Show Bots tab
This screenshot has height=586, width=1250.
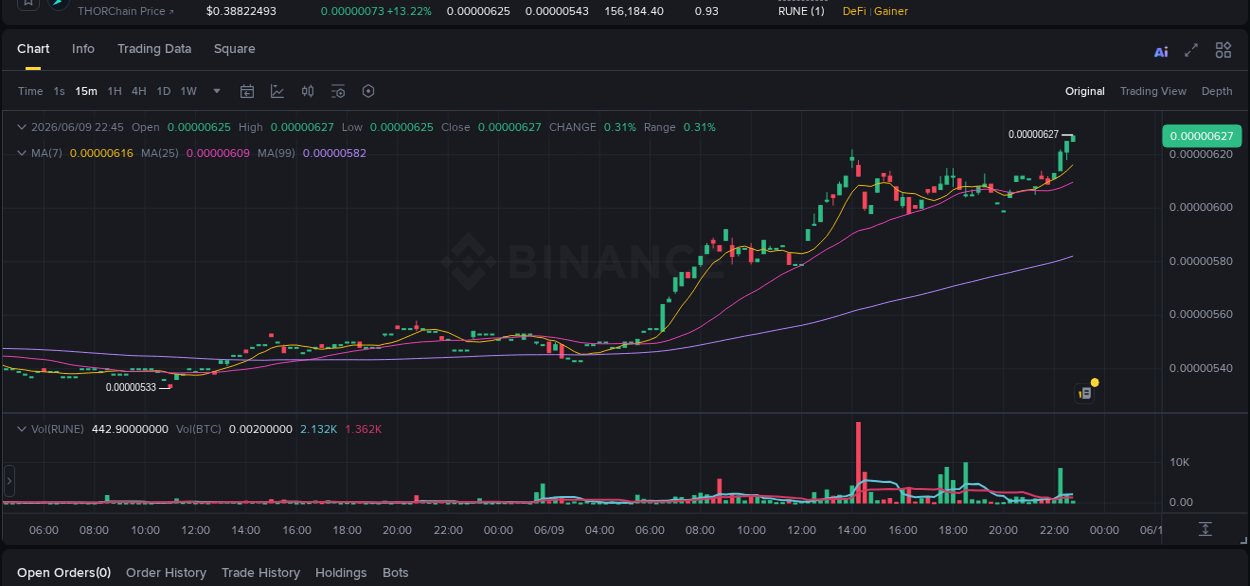pos(396,573)
